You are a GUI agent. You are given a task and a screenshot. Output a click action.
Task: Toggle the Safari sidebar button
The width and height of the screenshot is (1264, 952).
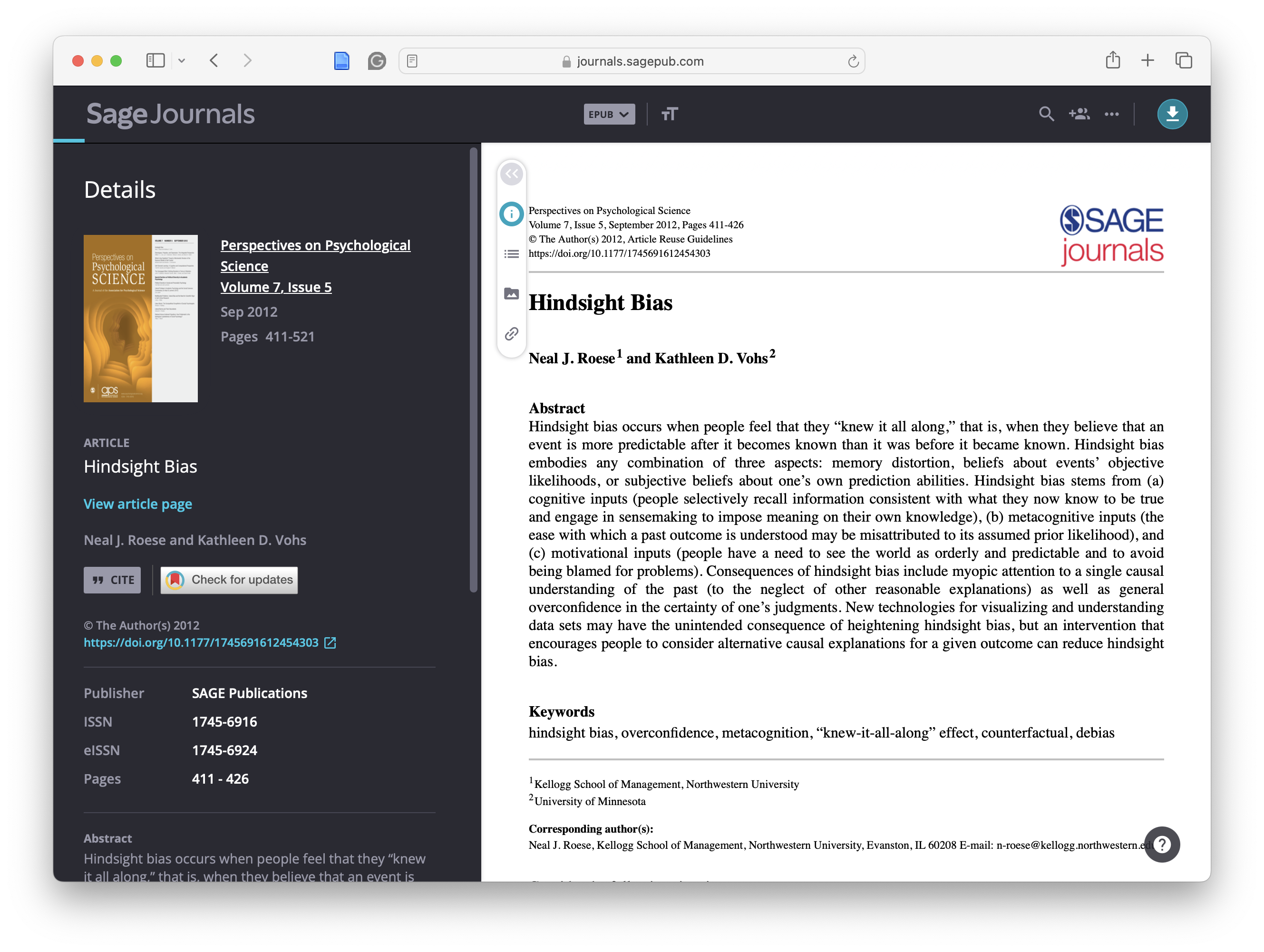[x=156, y=60]
